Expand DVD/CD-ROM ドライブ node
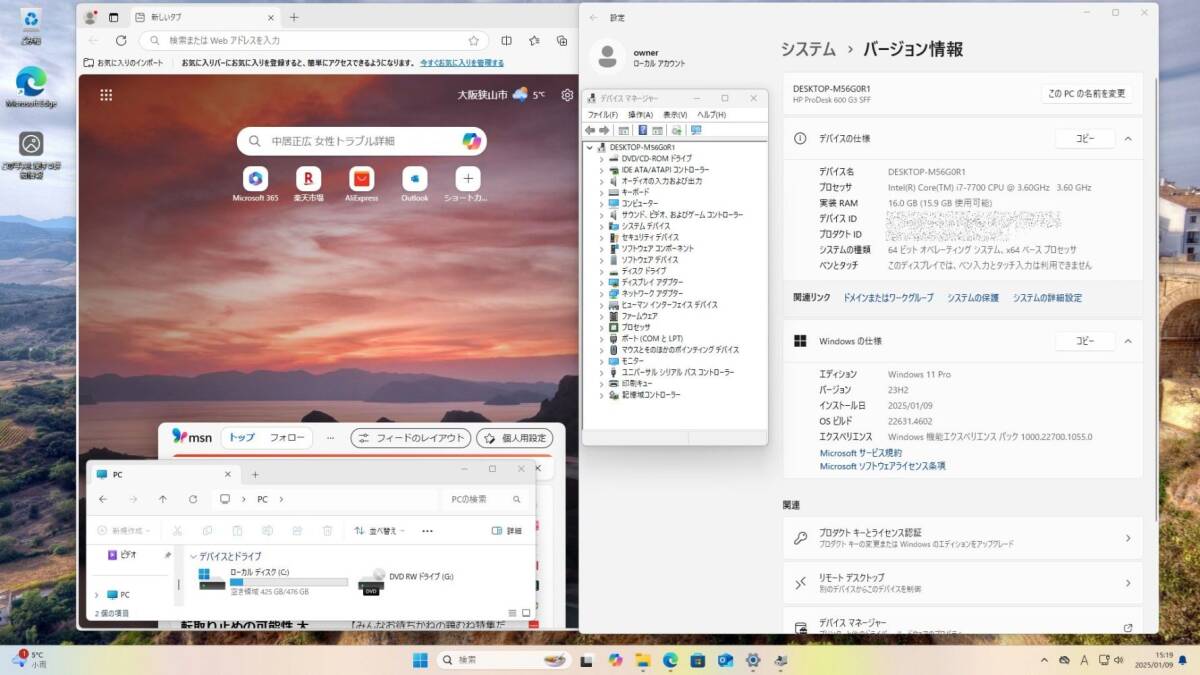Image resolution: width=1200 pixels, height=675 pixels. point(601,159)
